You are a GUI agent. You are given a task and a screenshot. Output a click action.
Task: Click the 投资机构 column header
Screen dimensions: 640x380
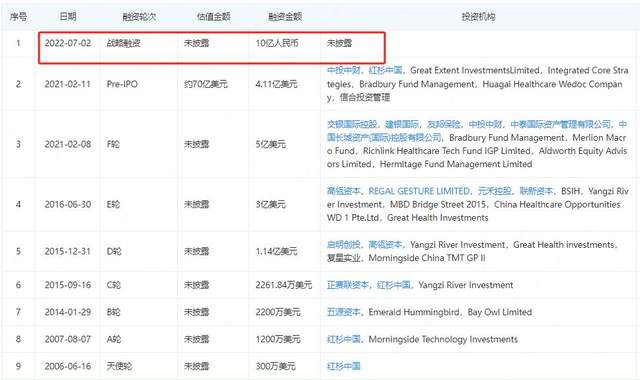point(478,16)
